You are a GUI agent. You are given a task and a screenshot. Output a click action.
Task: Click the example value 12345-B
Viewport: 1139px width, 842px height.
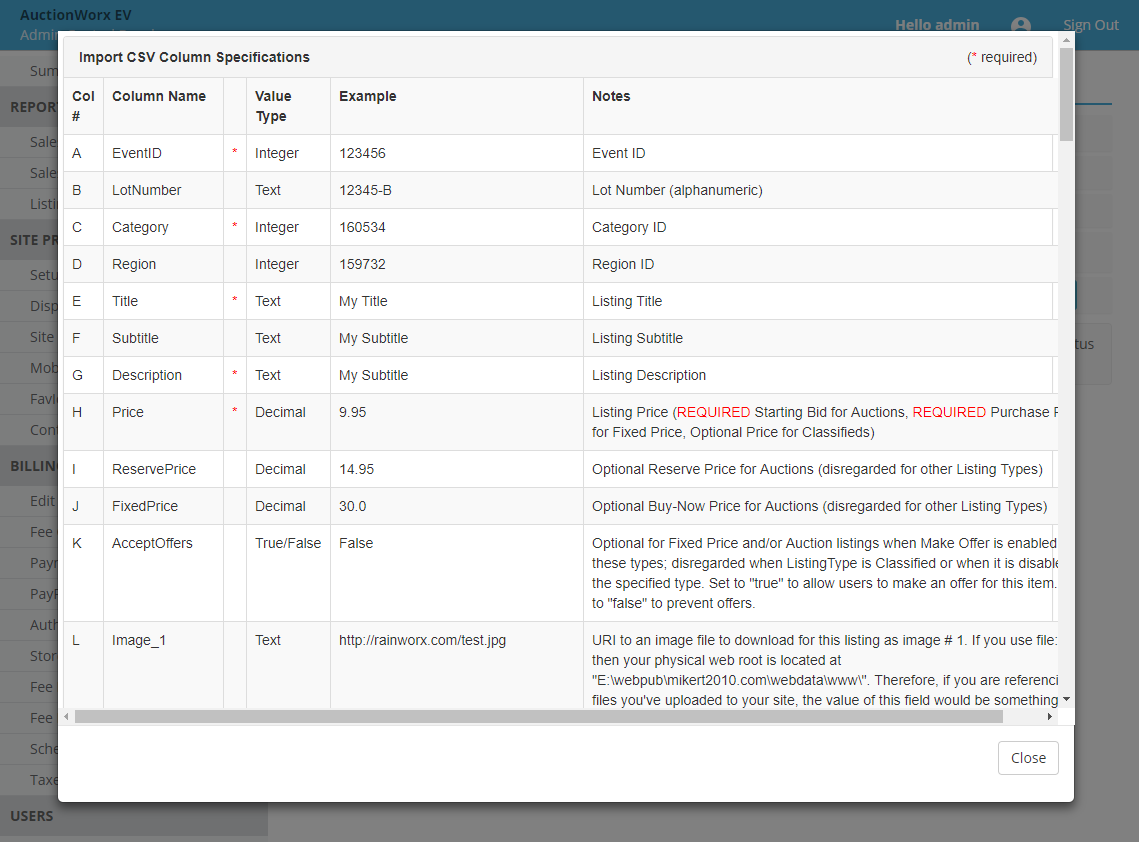(x=365, y=190)
